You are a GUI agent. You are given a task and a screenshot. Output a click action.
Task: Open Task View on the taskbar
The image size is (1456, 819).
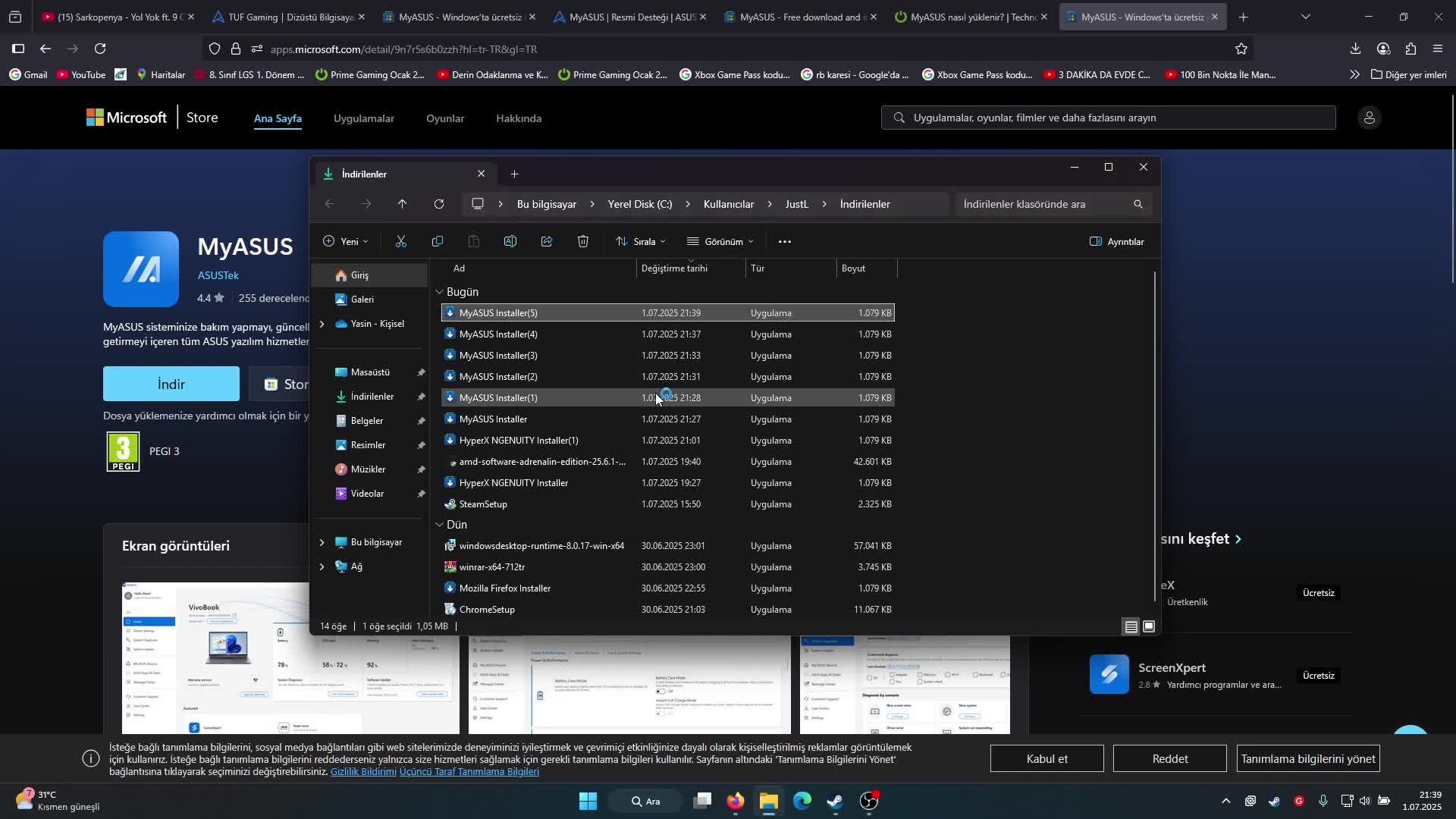click(702, 801)
